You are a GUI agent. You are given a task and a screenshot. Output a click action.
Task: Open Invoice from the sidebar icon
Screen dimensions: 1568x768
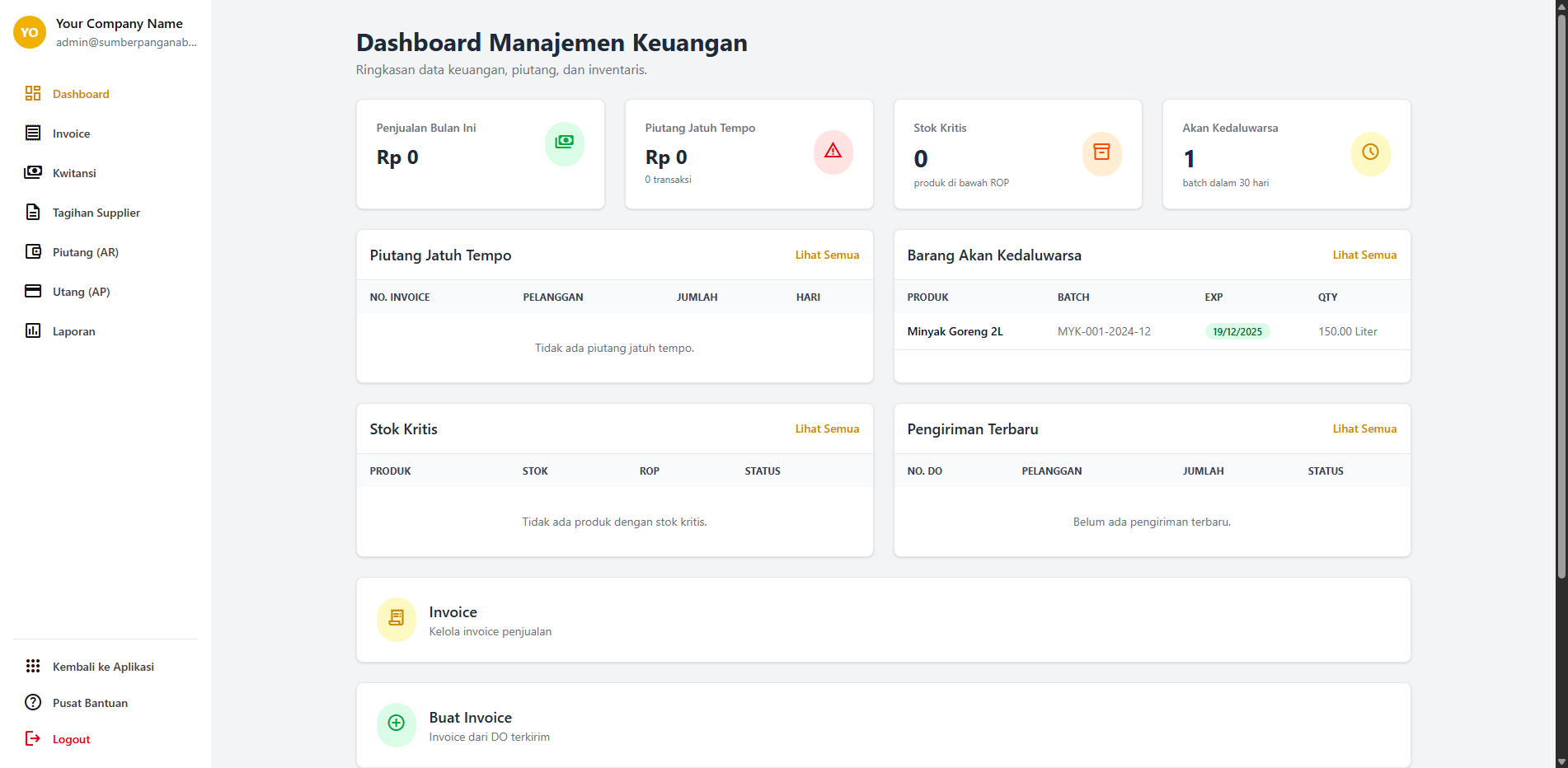coord(32,133)
